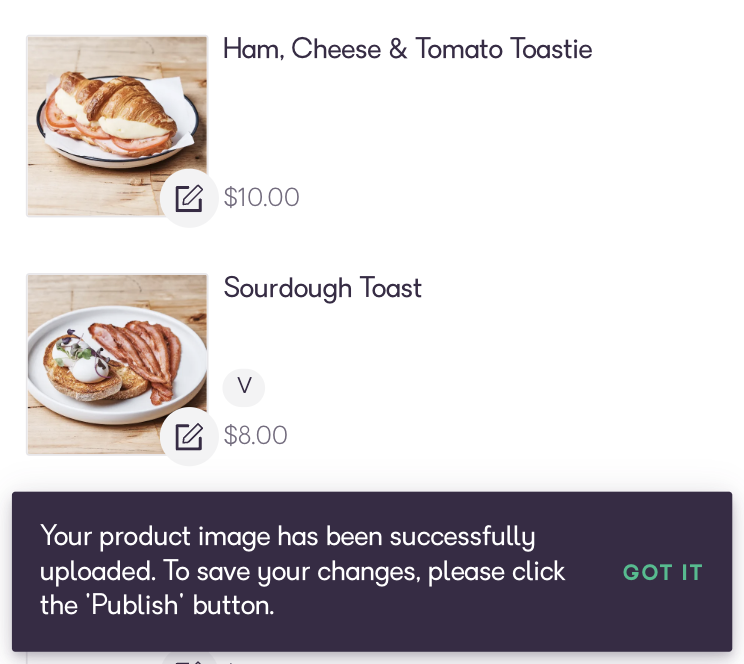Viewport: 744px width, 664px height.
Task: Click the partially hidden edit icon below the notification
Action: click(189, 658)
